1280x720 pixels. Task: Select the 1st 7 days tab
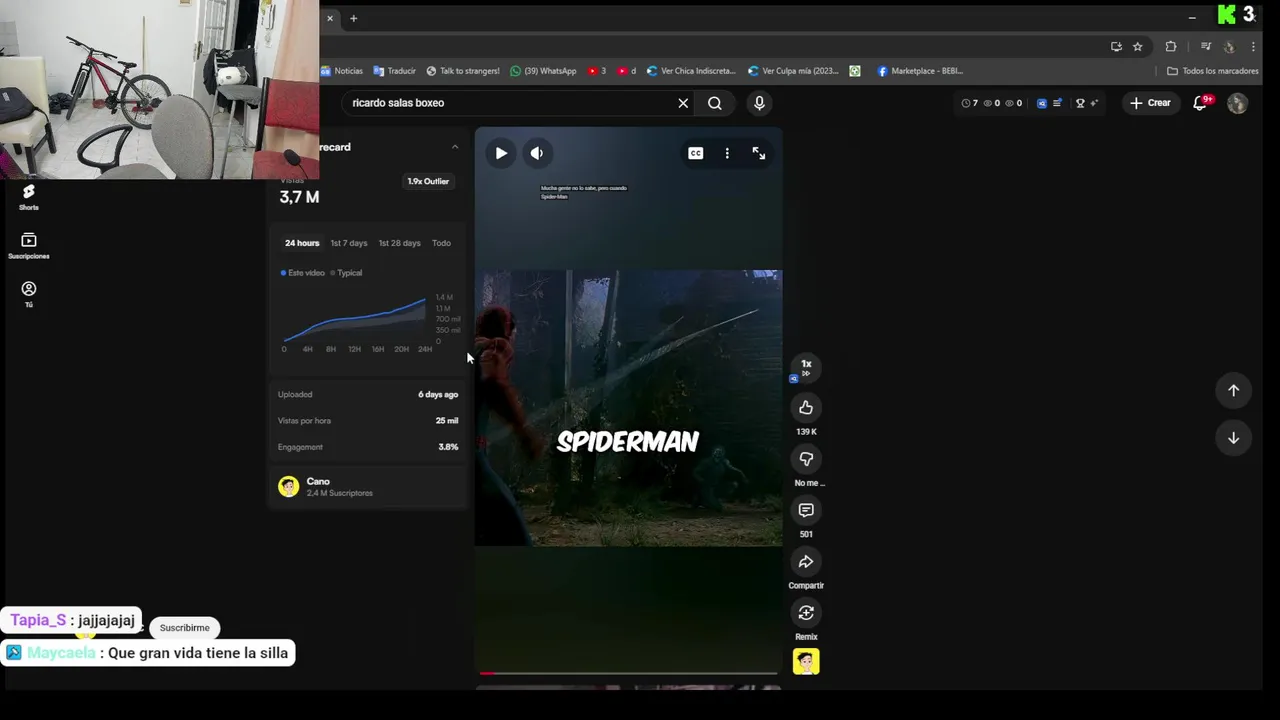(x=349, y=243)
